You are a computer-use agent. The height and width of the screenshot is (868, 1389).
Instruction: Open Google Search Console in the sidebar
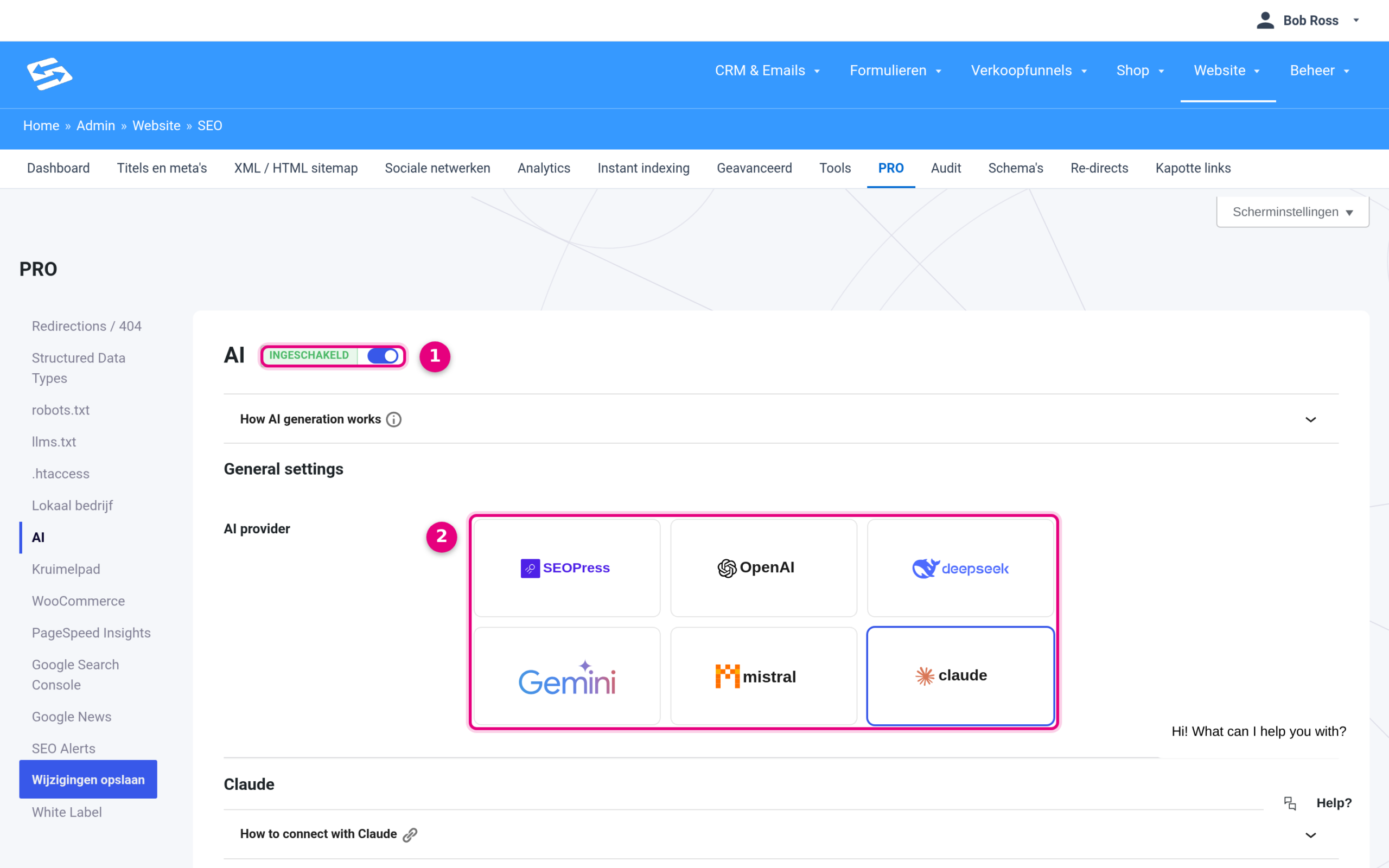(76, 675)
